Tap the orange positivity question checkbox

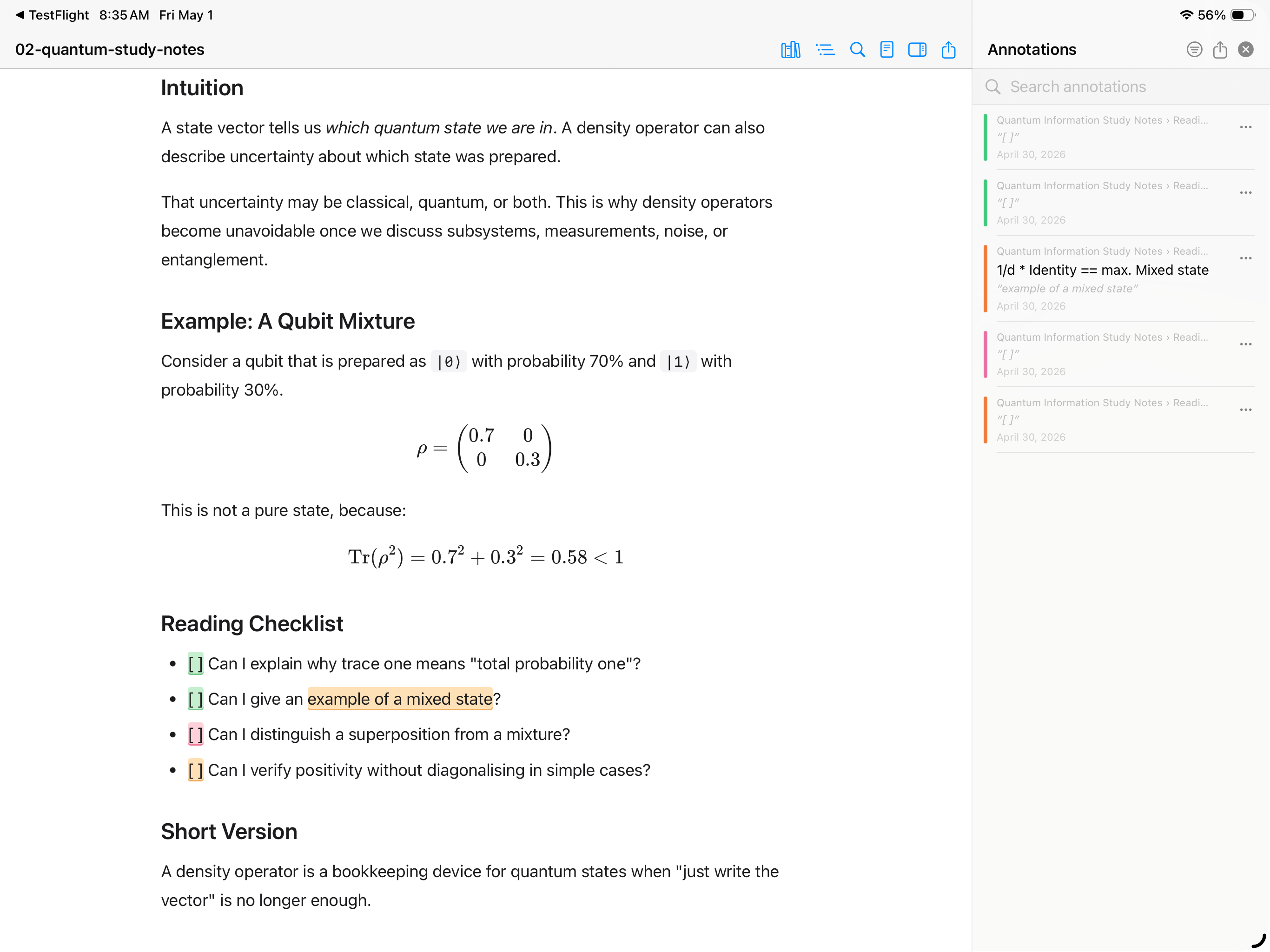[x=195, y=771]
